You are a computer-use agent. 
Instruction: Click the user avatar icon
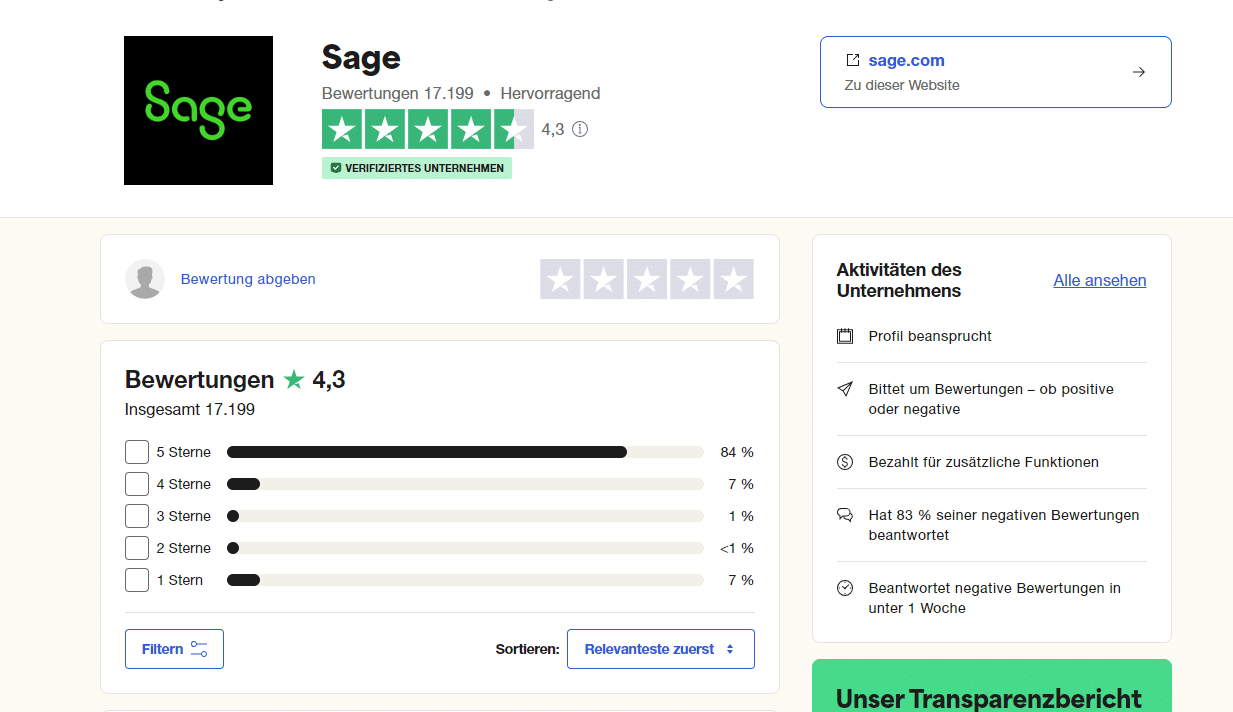(145, 279)
